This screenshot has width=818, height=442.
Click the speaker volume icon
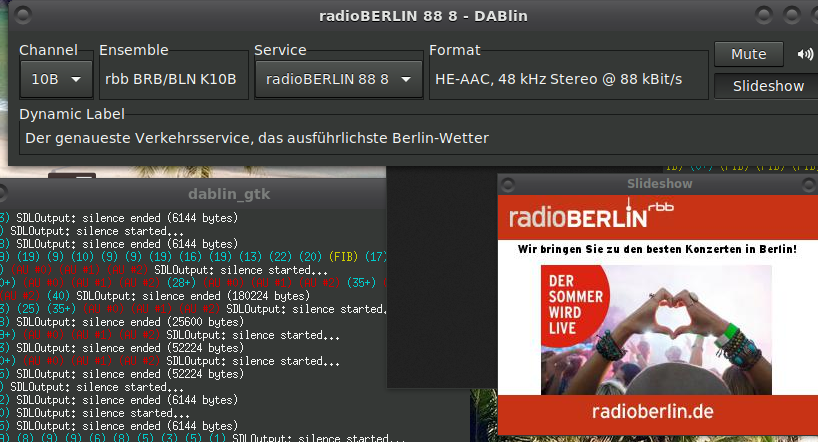coord(805,54)
